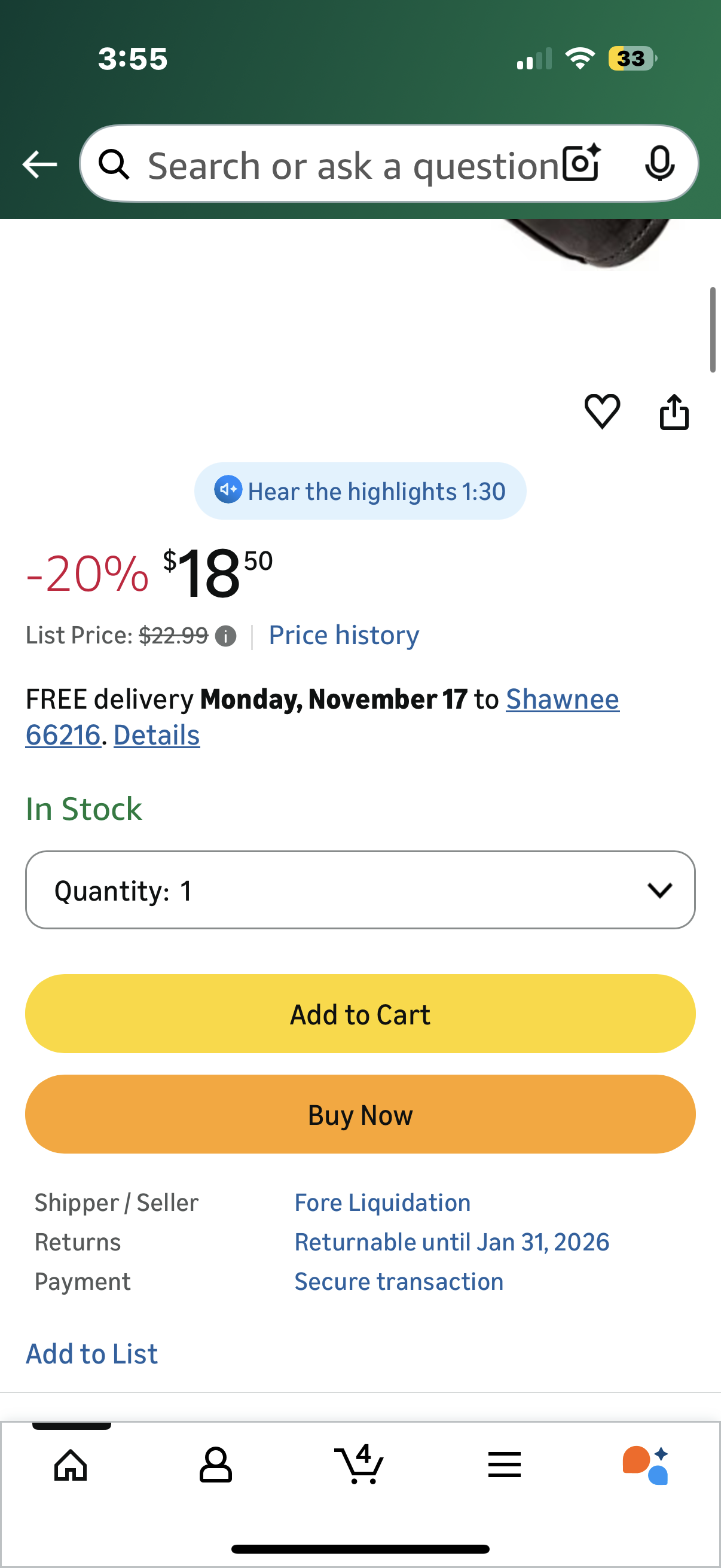Screen dimensions: 721x1568
Task: Open delivery Details link
Action: 157,736
